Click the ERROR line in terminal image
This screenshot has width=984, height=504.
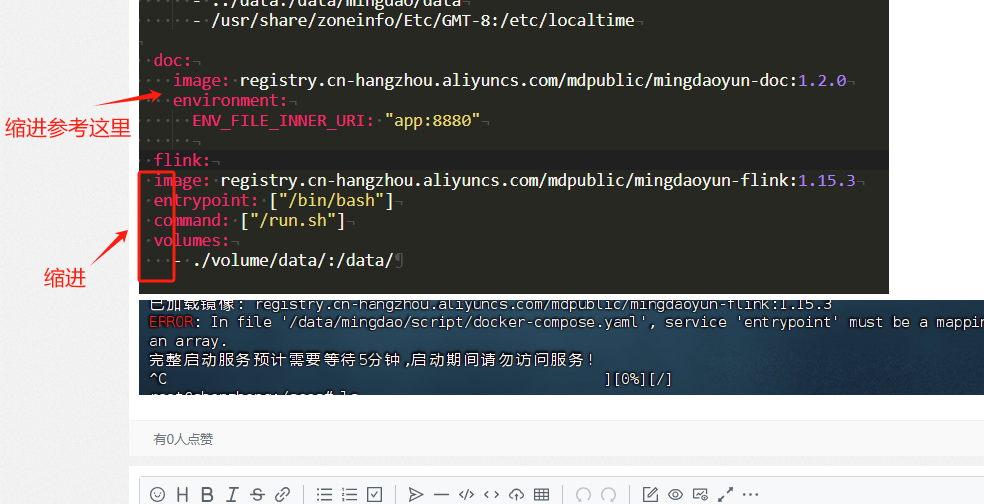pyautogui.click(x=566, y=322)
